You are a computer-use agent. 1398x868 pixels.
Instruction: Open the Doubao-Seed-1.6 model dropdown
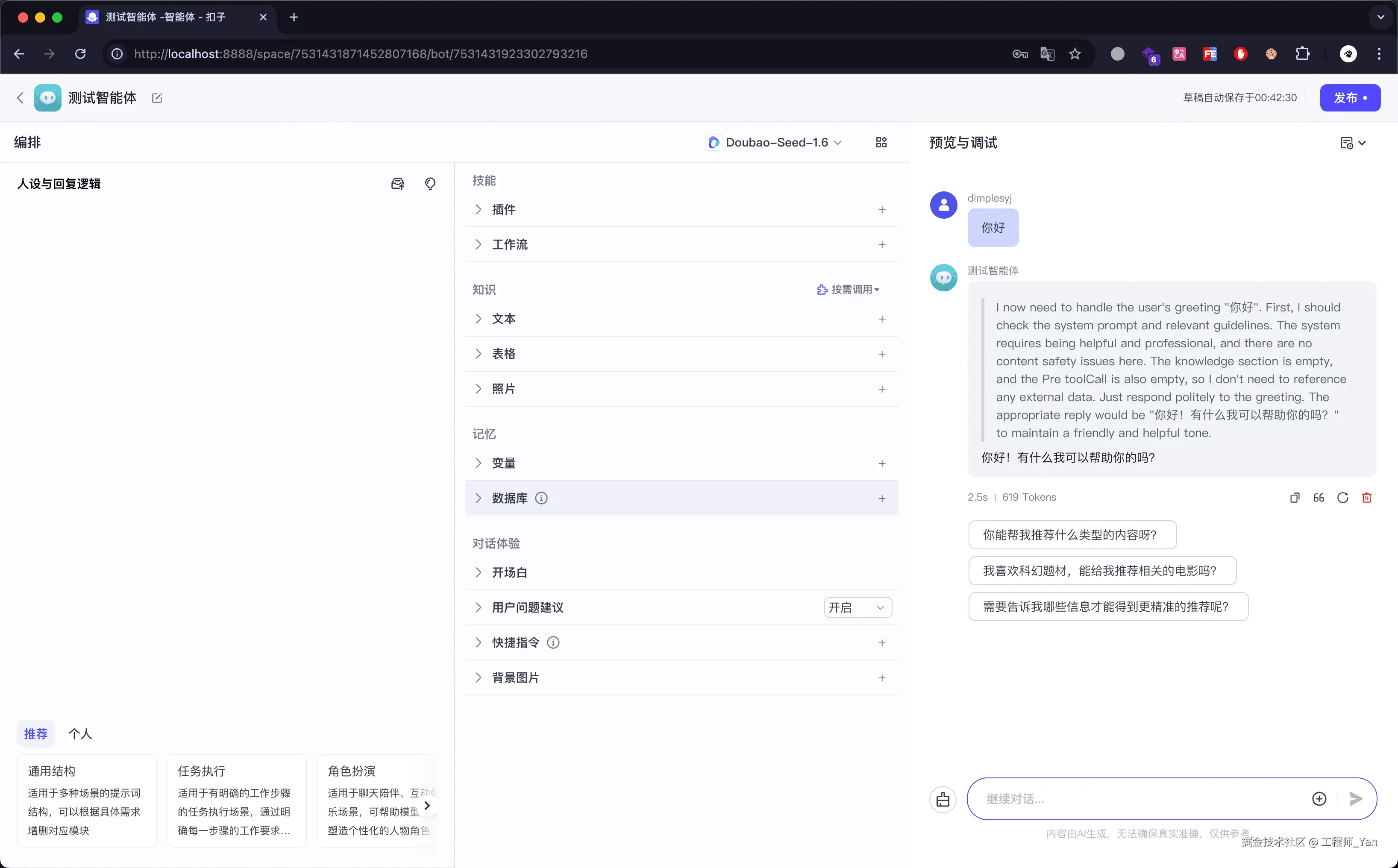[x=775, y=142]
